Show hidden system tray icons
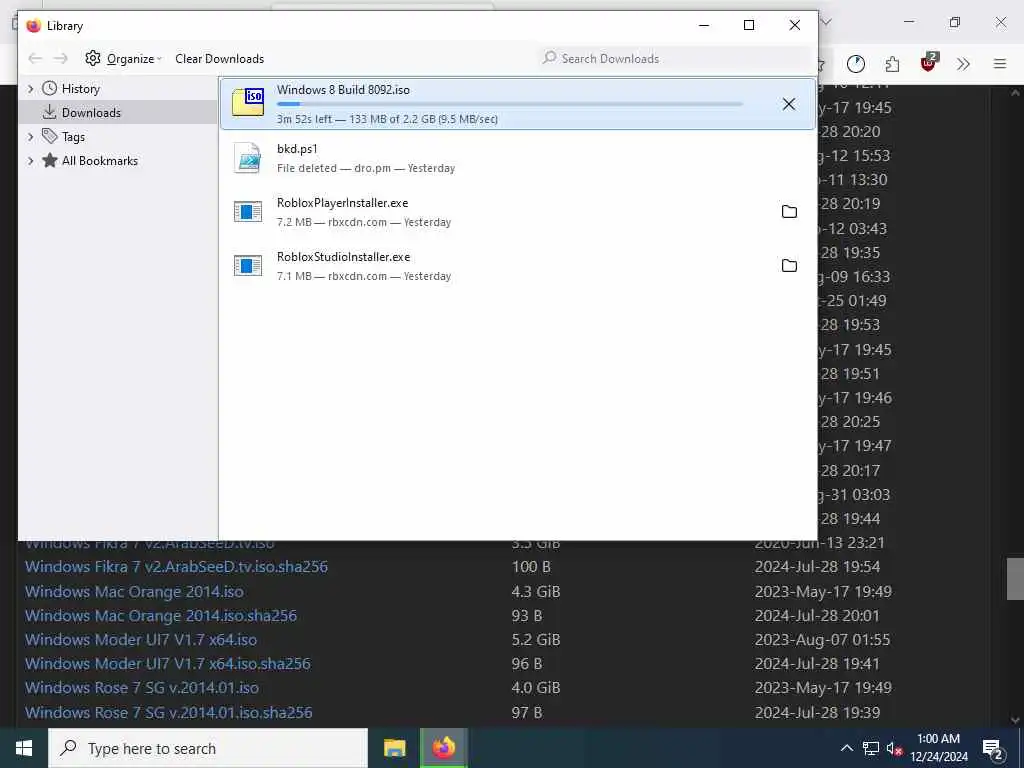The width and height of the screenshot is (1024, 768). 846,748
